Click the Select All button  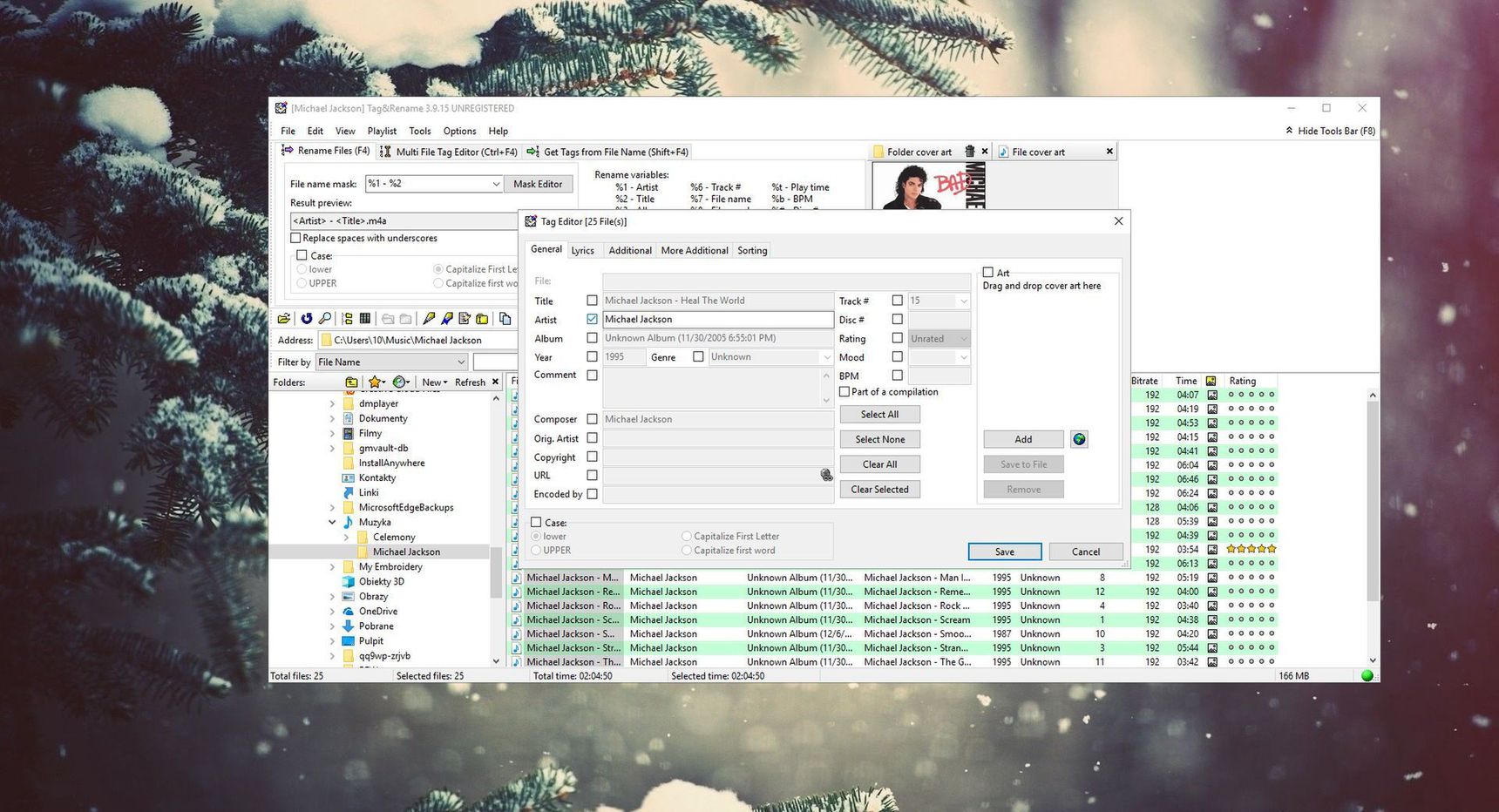pyautogui.click(x=879, y=415)
